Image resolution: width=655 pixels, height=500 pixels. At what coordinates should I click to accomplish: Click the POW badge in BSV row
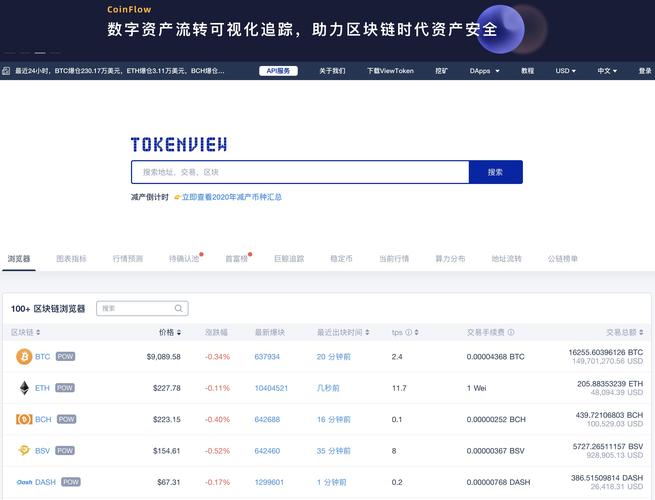tap(65, 450)
